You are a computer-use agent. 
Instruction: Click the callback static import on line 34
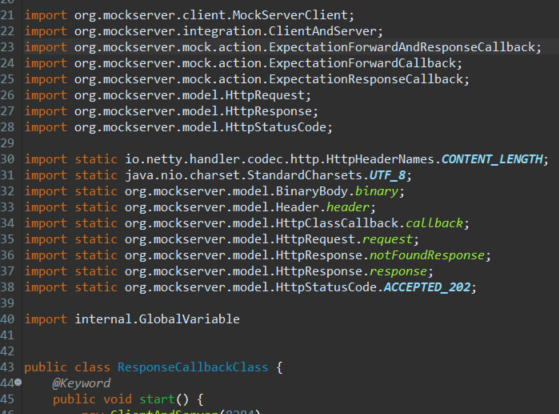(434, 224)
